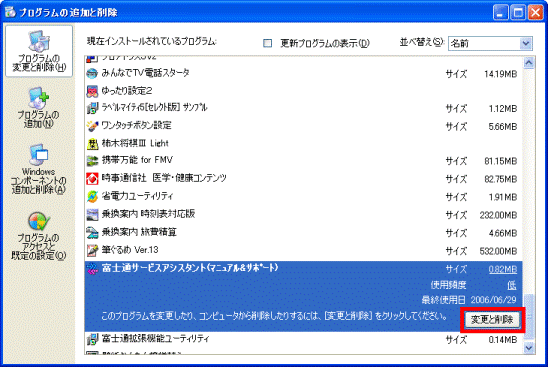Click scrollbar up arrow in program list
The width and height of the screenshot is (548, 367).
pyautogui.click(x=528, y=63)
